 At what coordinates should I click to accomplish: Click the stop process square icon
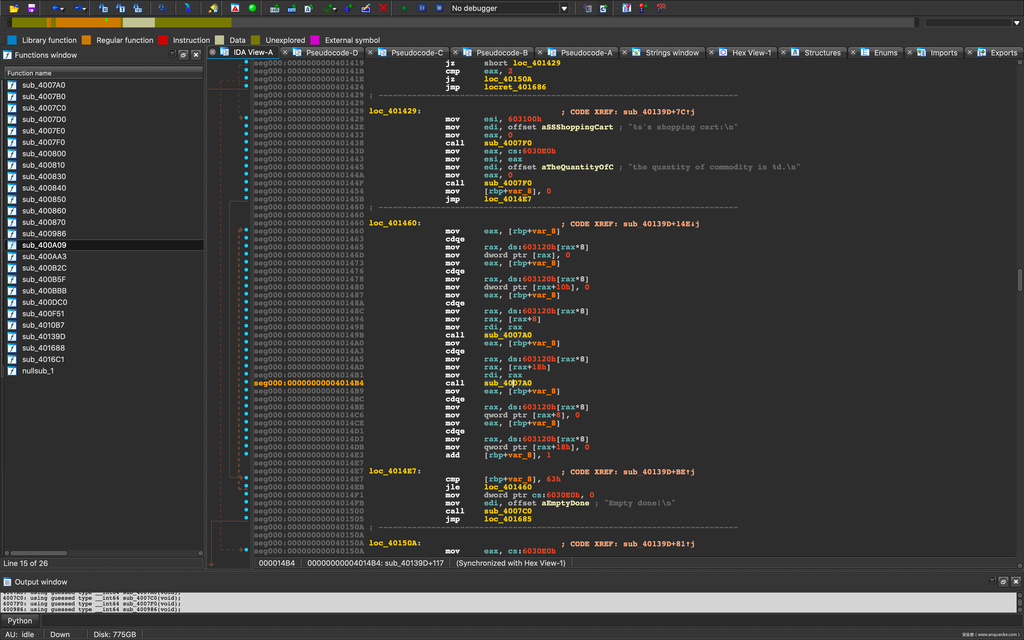coord(438,8)
